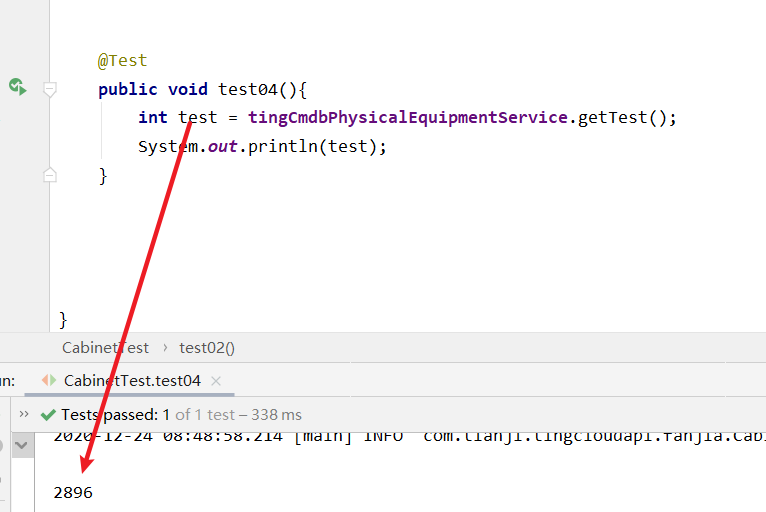Select test02() in the breadcrumb bar
Viewport: 766px width, 512px height.
(x=207, y=348)
